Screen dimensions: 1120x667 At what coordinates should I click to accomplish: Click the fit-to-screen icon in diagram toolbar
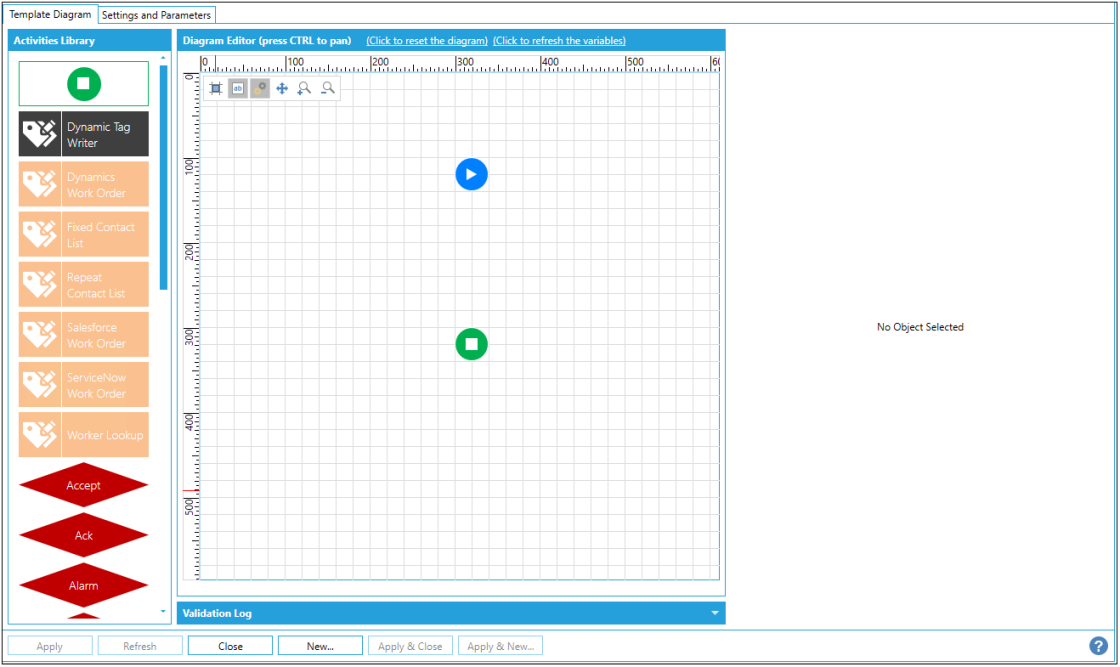[x=215, y=88]
